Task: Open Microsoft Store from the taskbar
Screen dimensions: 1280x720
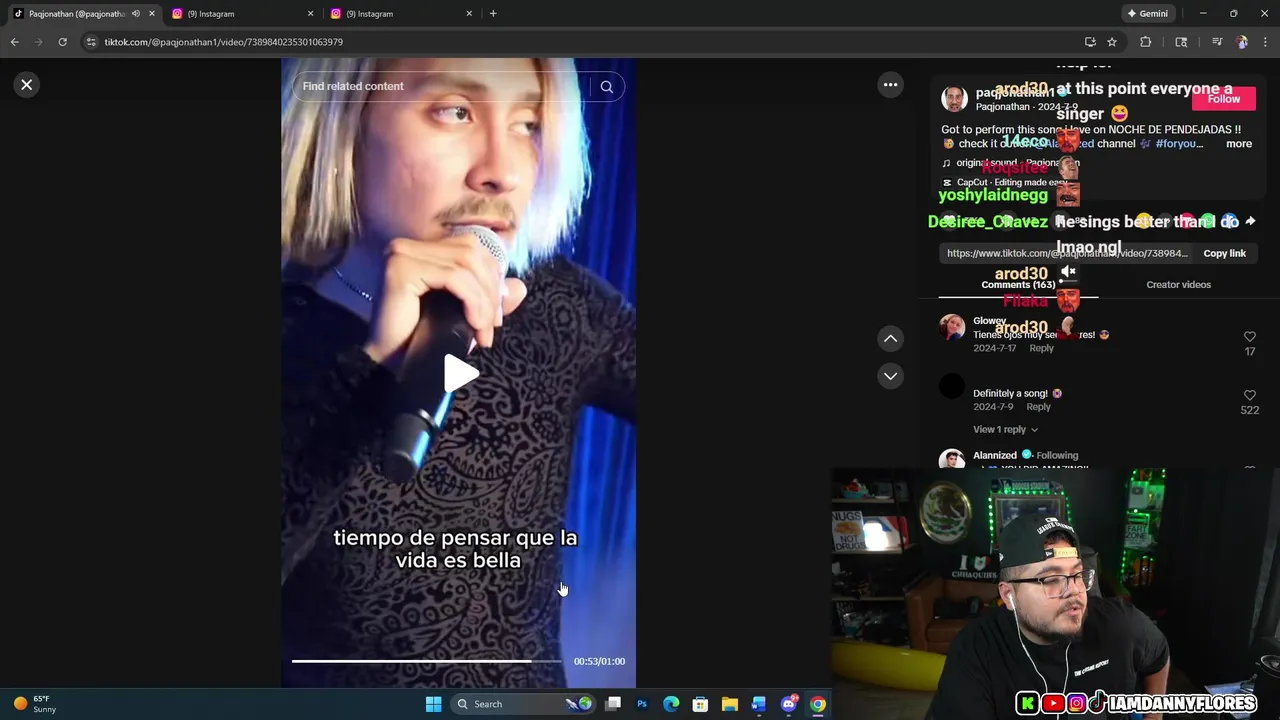Action: point(700,704)
